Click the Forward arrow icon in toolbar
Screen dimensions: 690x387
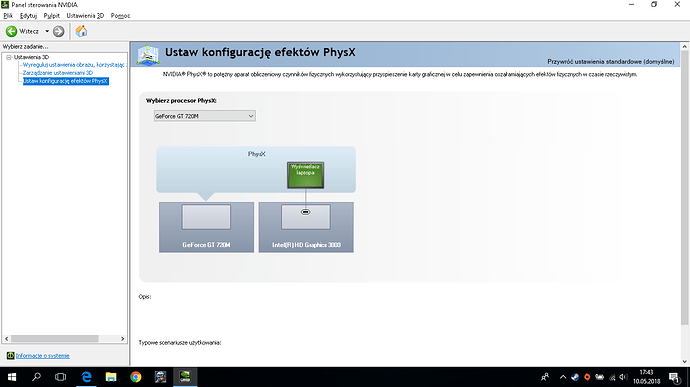pyautogui.click(x=59, y=31)
